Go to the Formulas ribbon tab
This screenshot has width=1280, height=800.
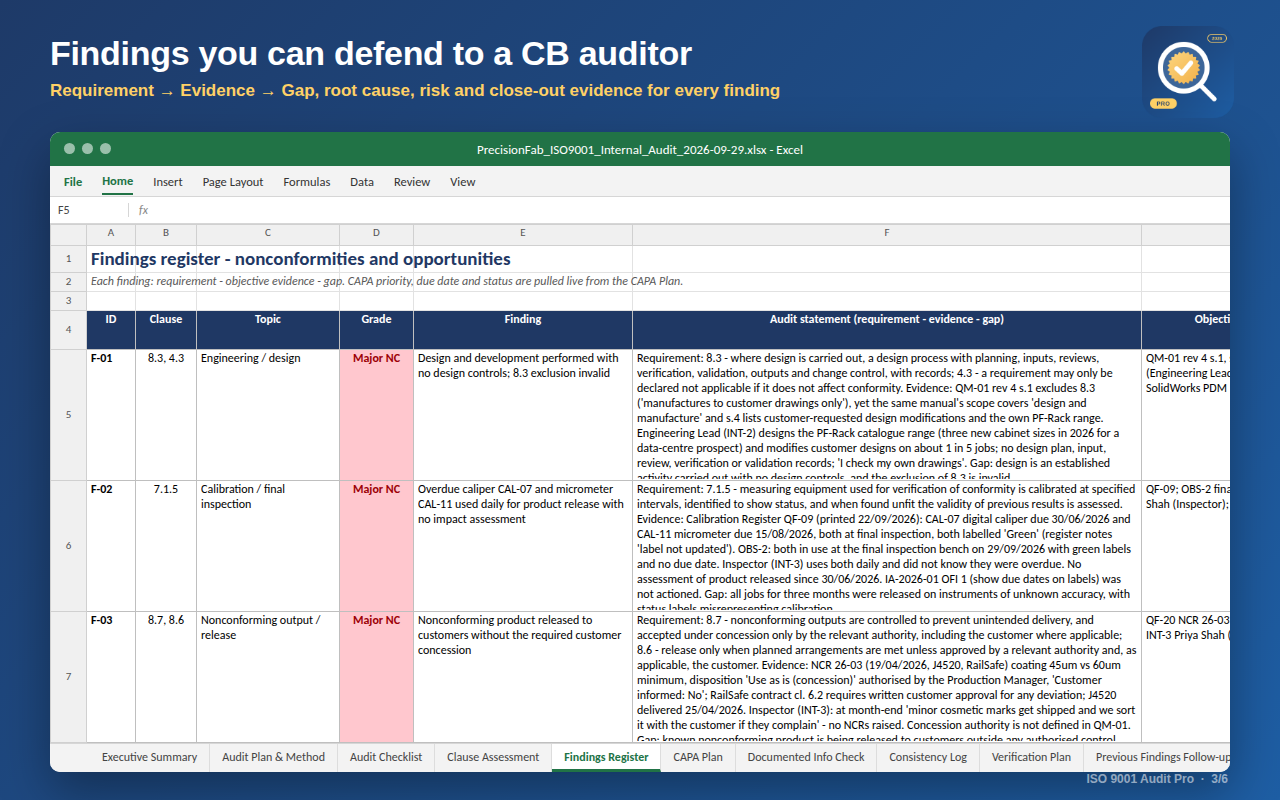point(307,182)
